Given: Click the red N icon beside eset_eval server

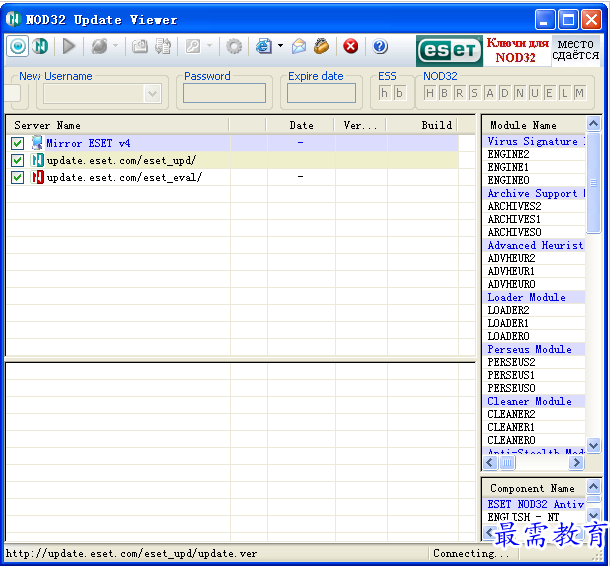Looking at the screenshot, I should 37,178.
